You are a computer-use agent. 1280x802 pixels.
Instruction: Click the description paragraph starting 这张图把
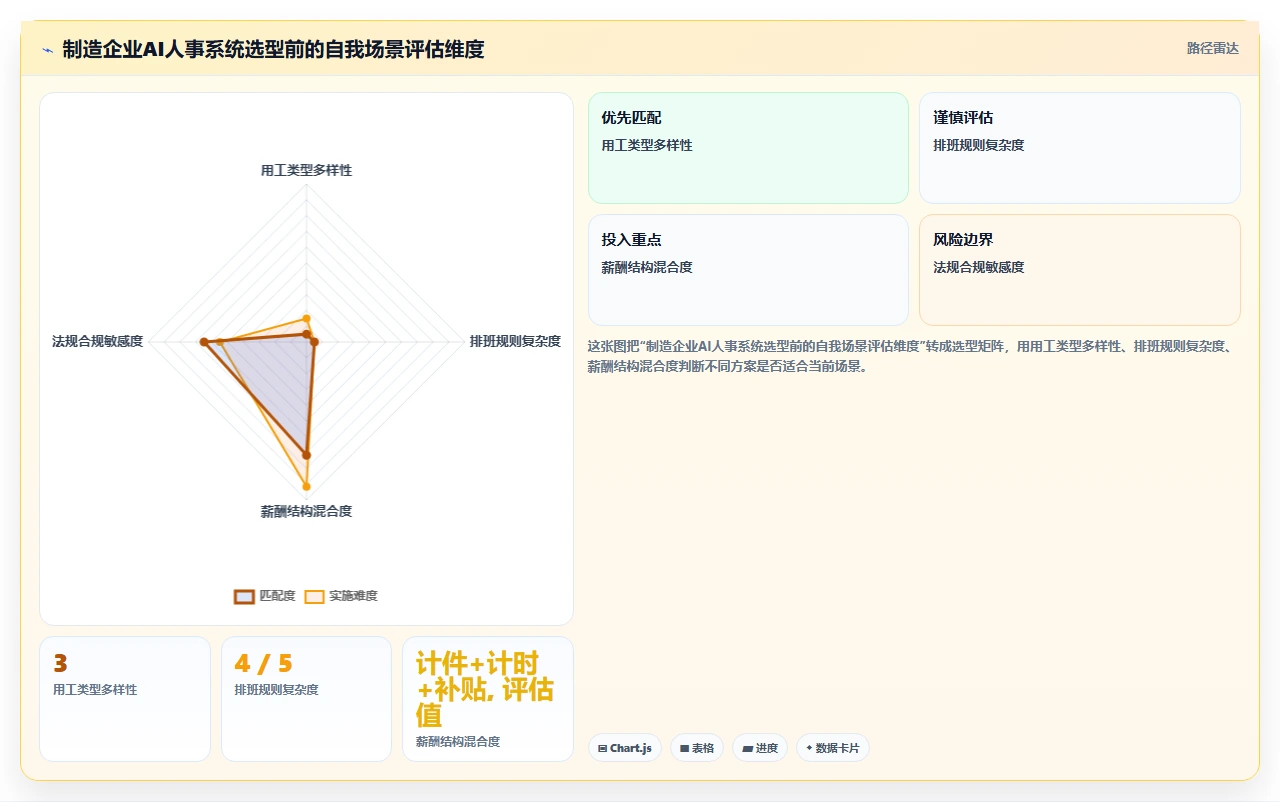pos(914,356)
